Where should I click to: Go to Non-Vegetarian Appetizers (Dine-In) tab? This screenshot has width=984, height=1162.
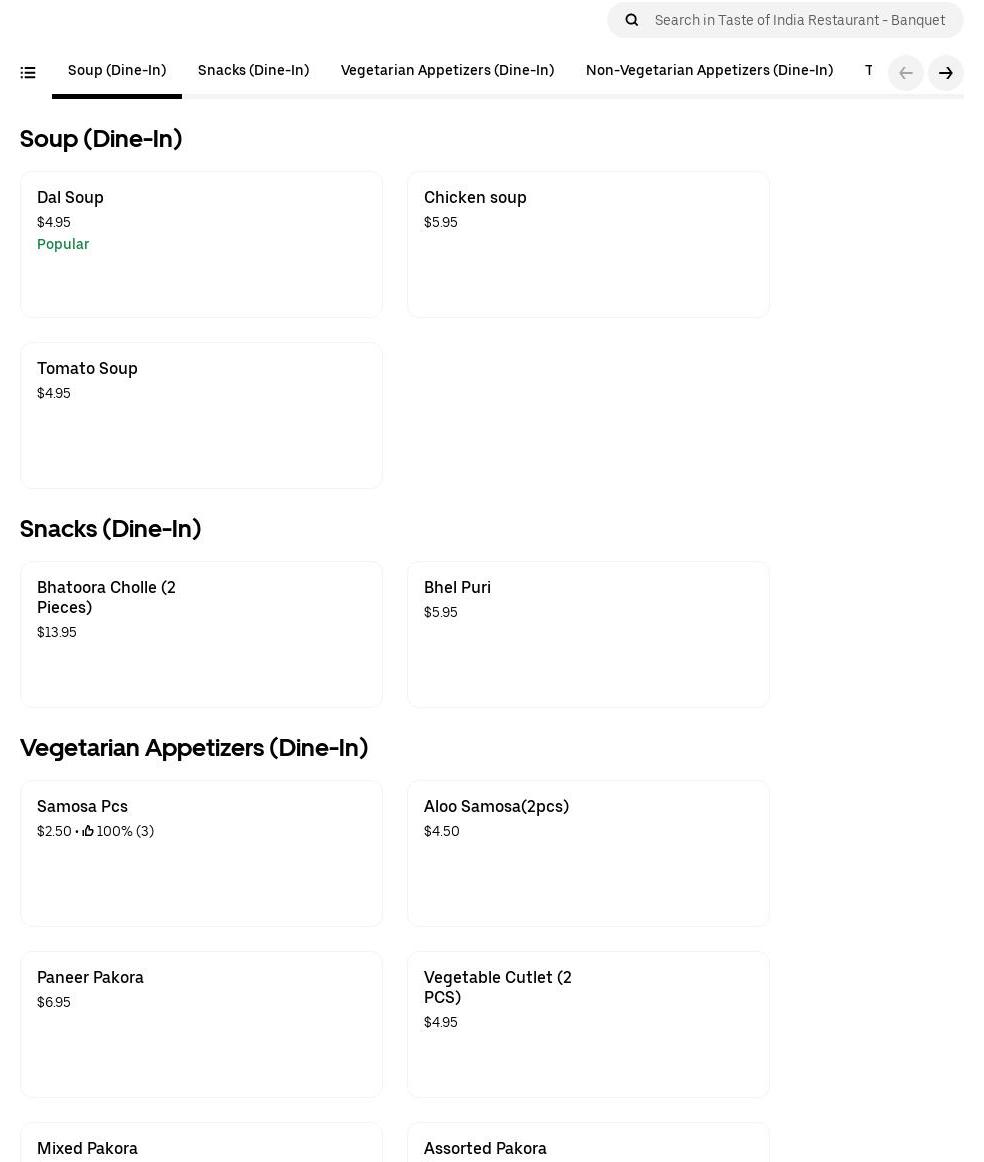(709, 71)
